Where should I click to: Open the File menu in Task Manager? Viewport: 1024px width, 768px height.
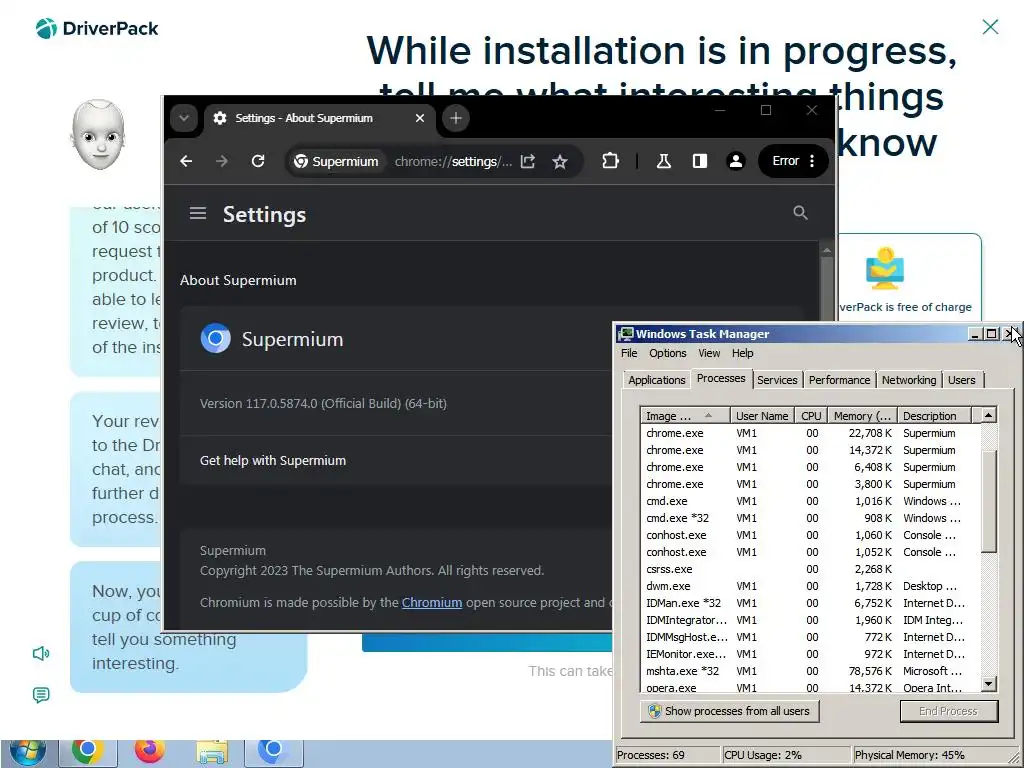(x=629, y=353)
